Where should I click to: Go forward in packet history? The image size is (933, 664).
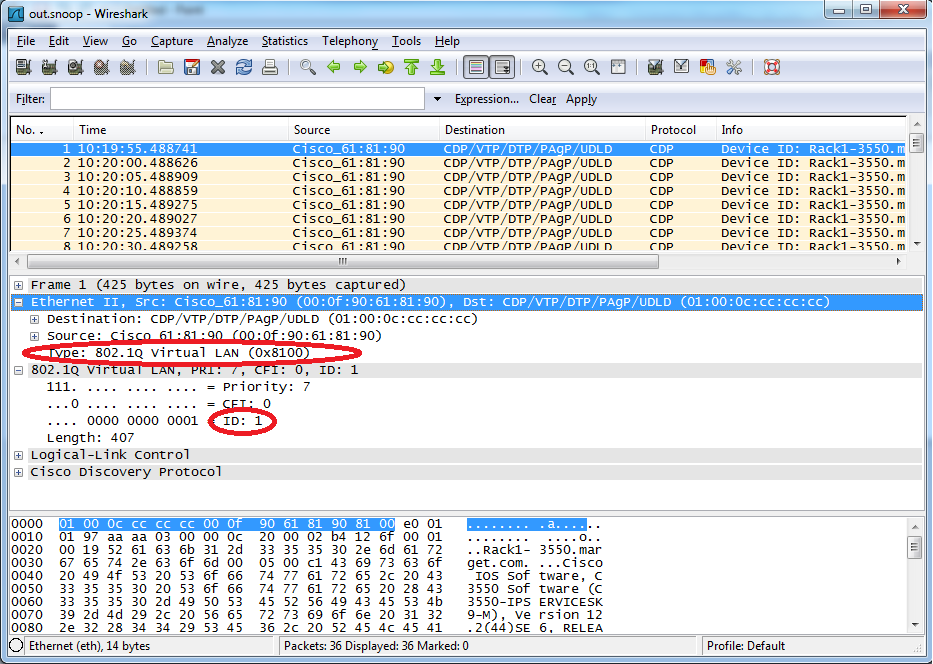[x=360, y=67]
